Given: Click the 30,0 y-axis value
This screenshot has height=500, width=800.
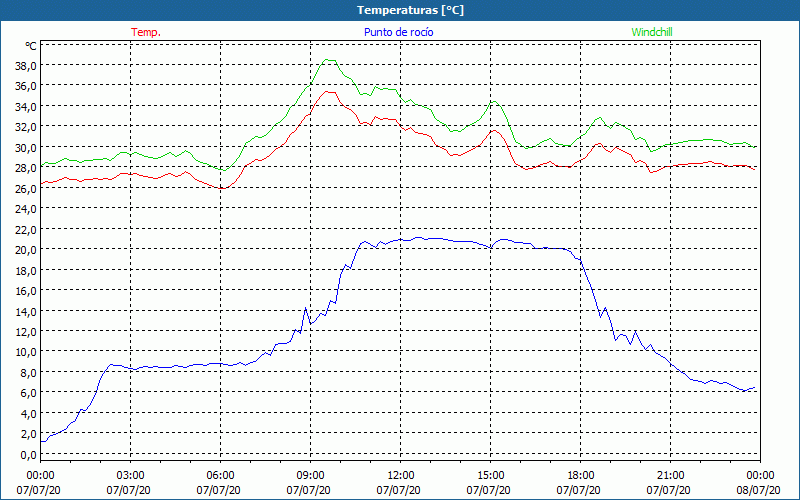Looking at the screenshot, I should point(26,148).
